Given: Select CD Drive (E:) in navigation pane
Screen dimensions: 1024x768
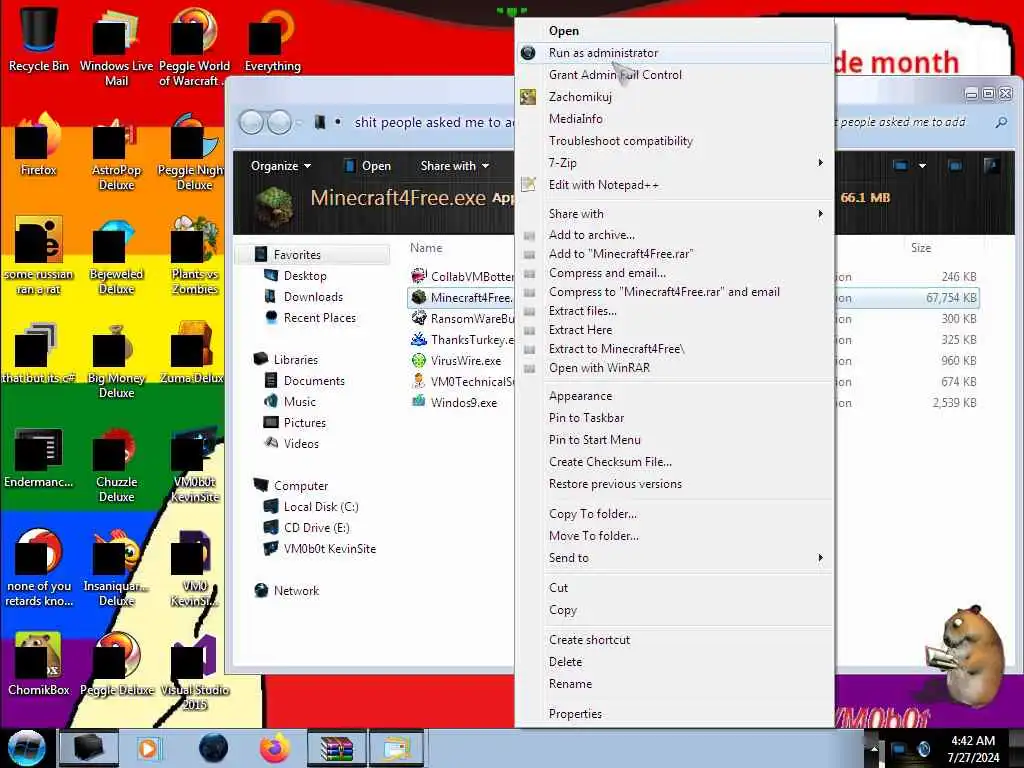Looking at the screenshot, I should tap(316, 528).
